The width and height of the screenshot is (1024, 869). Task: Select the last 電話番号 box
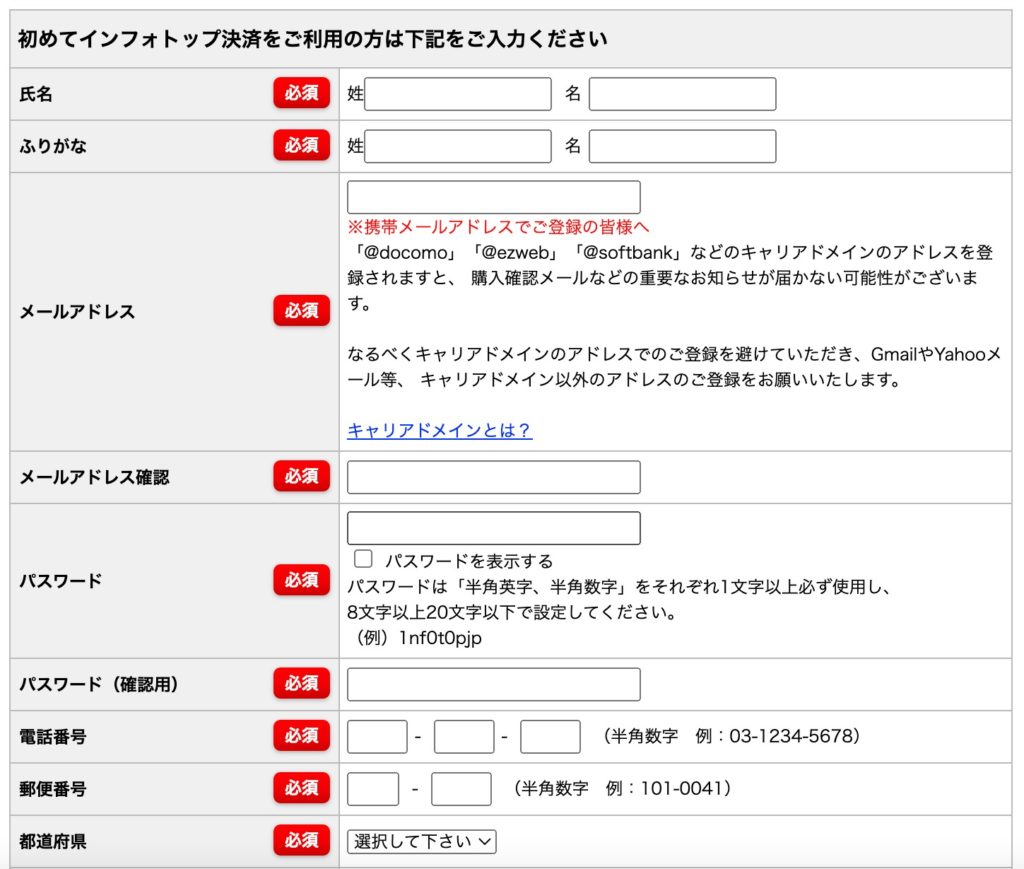tap(550, 736)
